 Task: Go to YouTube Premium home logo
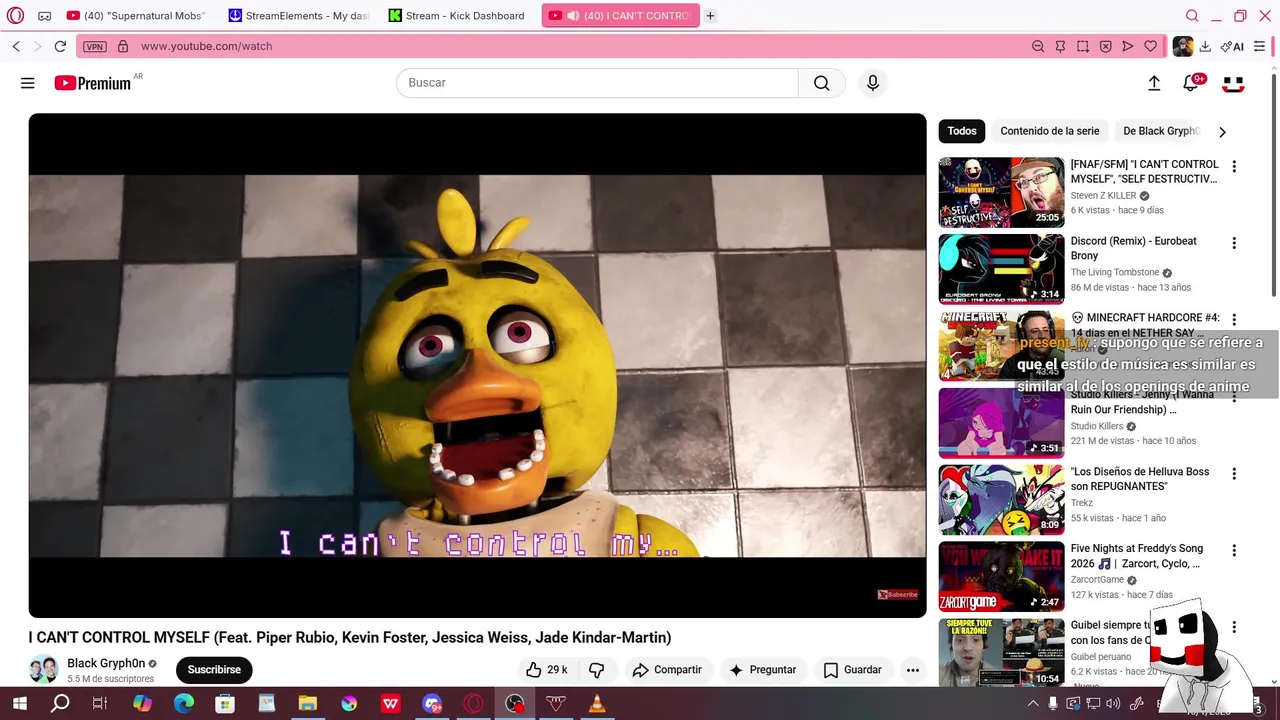click(93, 83)
